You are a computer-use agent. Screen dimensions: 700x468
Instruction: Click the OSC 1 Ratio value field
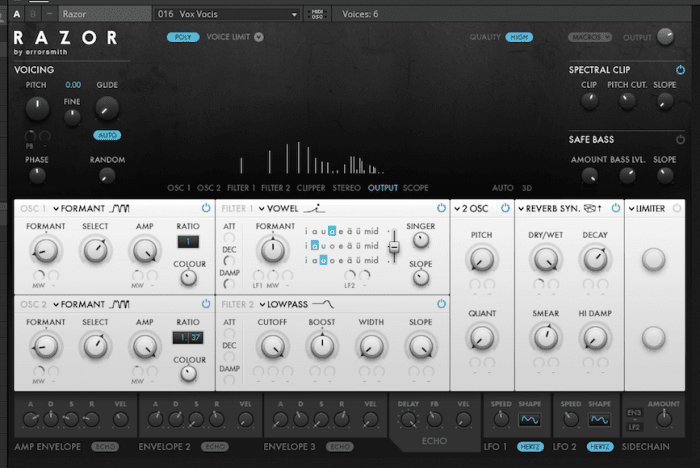pyautogui.click(x=188, y=242)
